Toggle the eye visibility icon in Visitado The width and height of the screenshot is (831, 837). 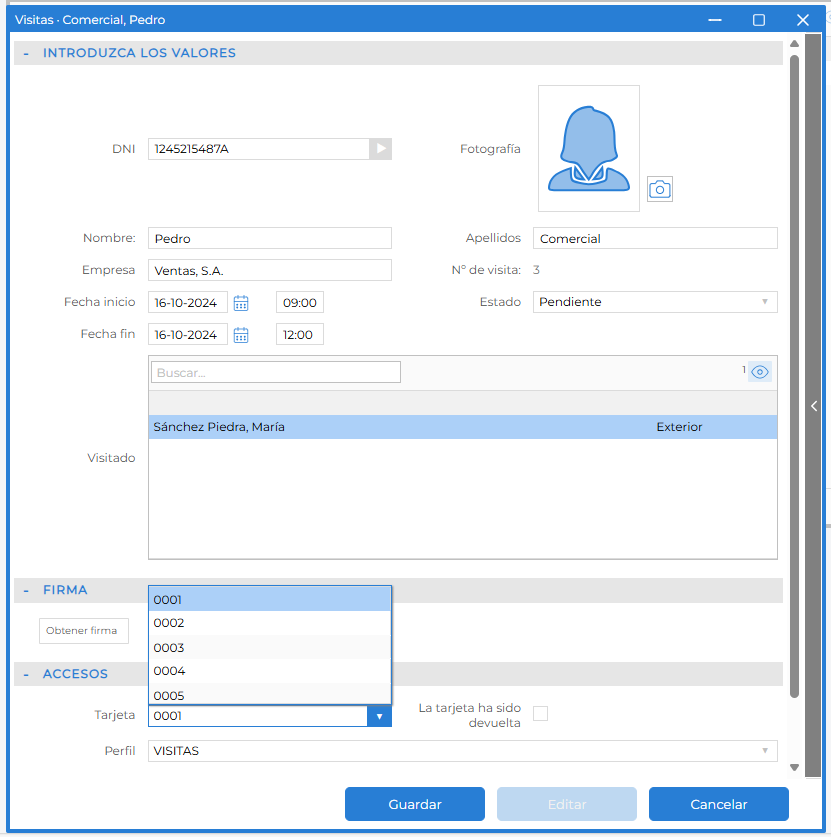759,372
